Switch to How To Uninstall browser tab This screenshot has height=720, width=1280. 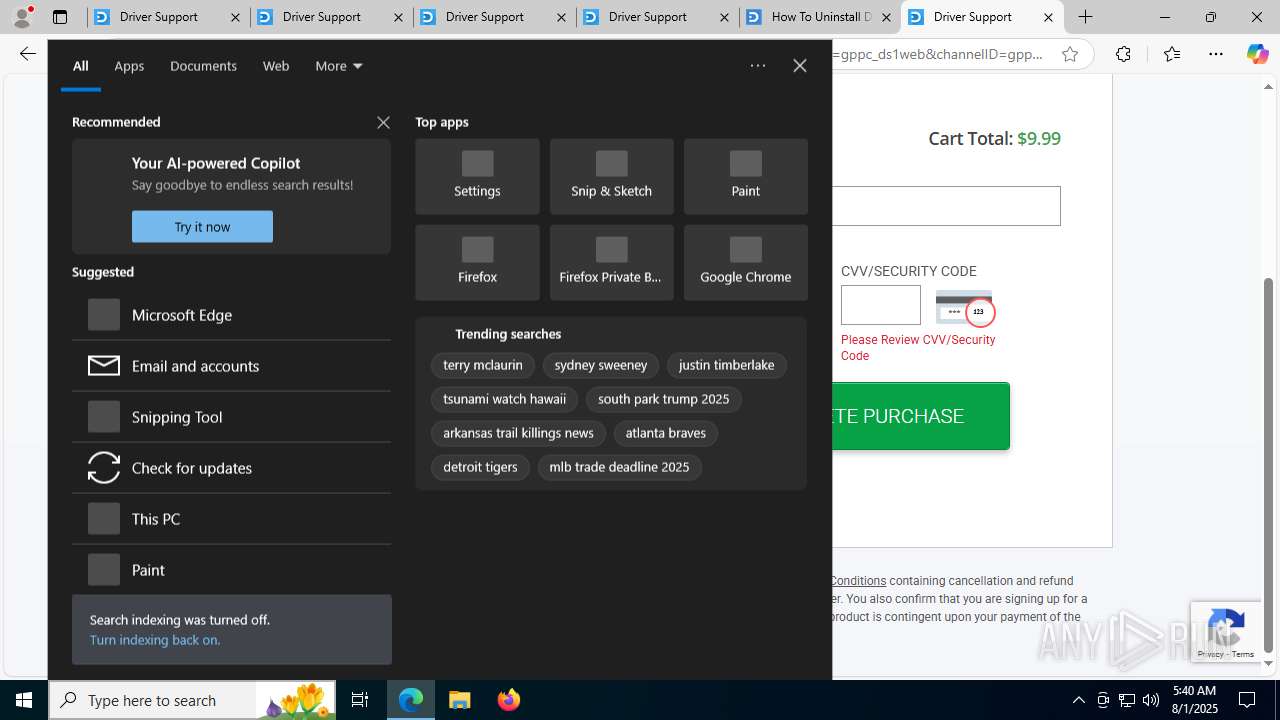819,17
